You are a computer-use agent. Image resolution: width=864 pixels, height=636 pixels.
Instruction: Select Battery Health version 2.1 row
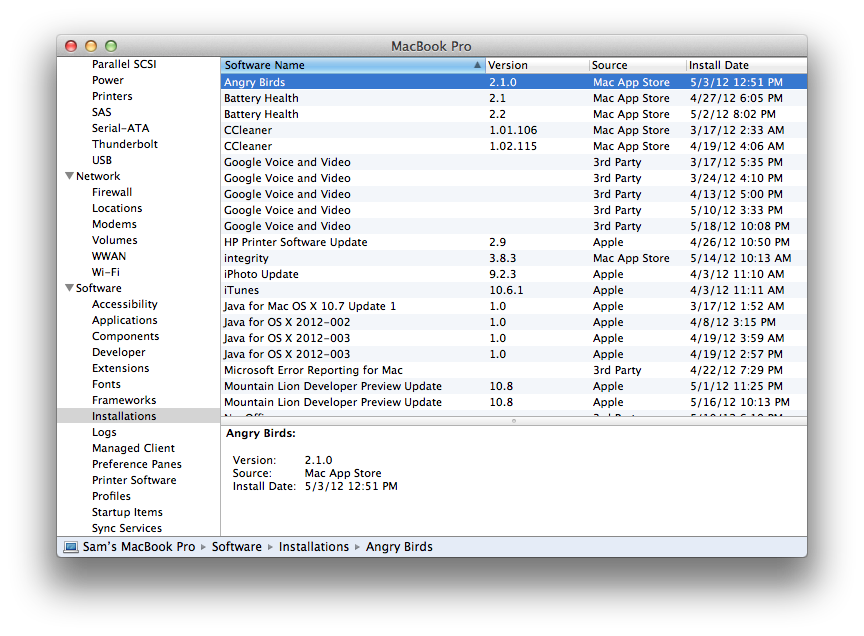(x=514, y=98)
